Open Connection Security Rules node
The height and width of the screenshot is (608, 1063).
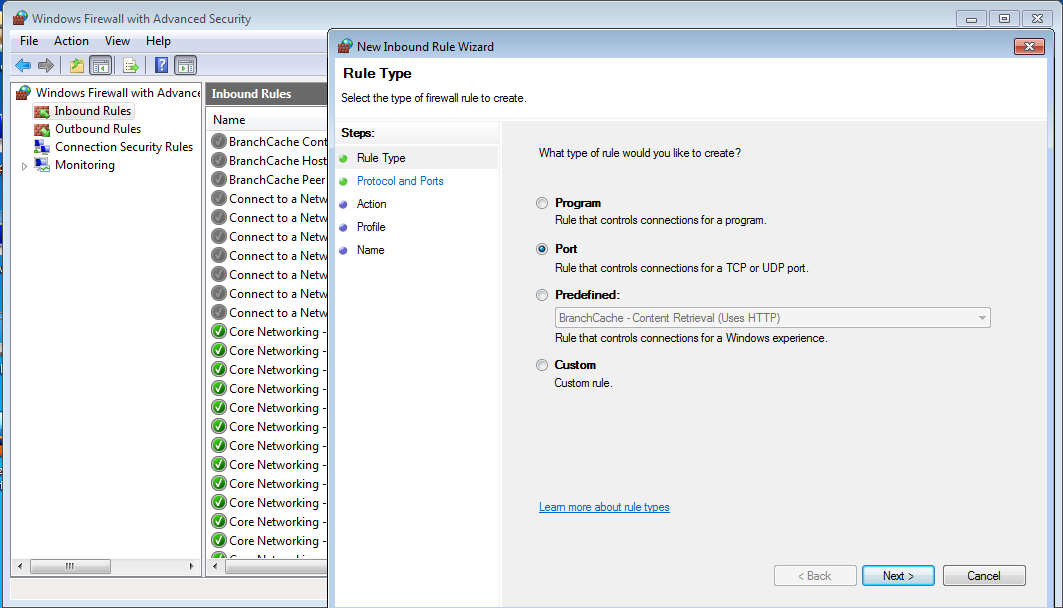[123, 147]
